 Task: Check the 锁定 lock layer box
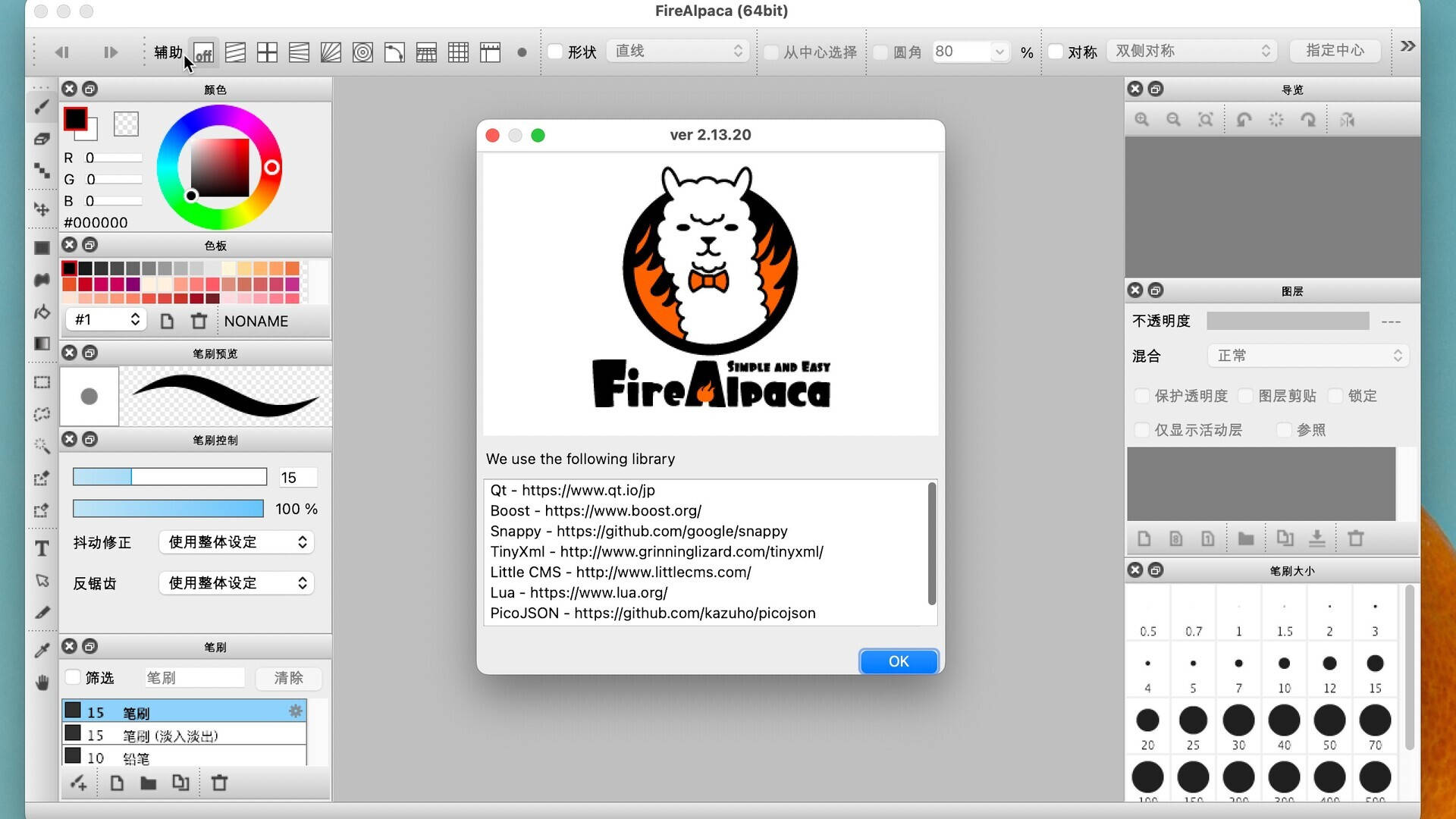[1335, 396]
